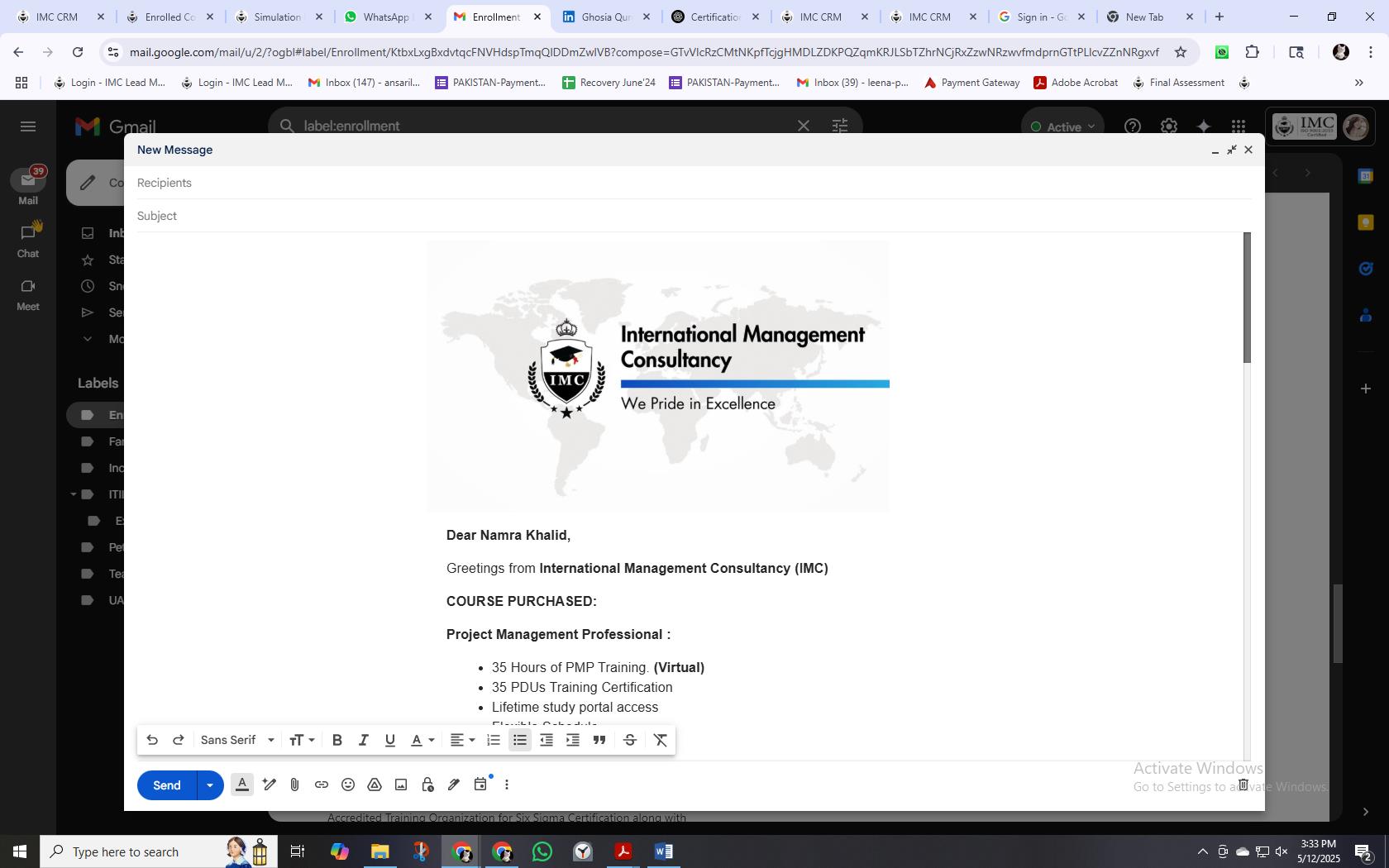Open text color picker
1389x868 pixels.
click(422, 740)
